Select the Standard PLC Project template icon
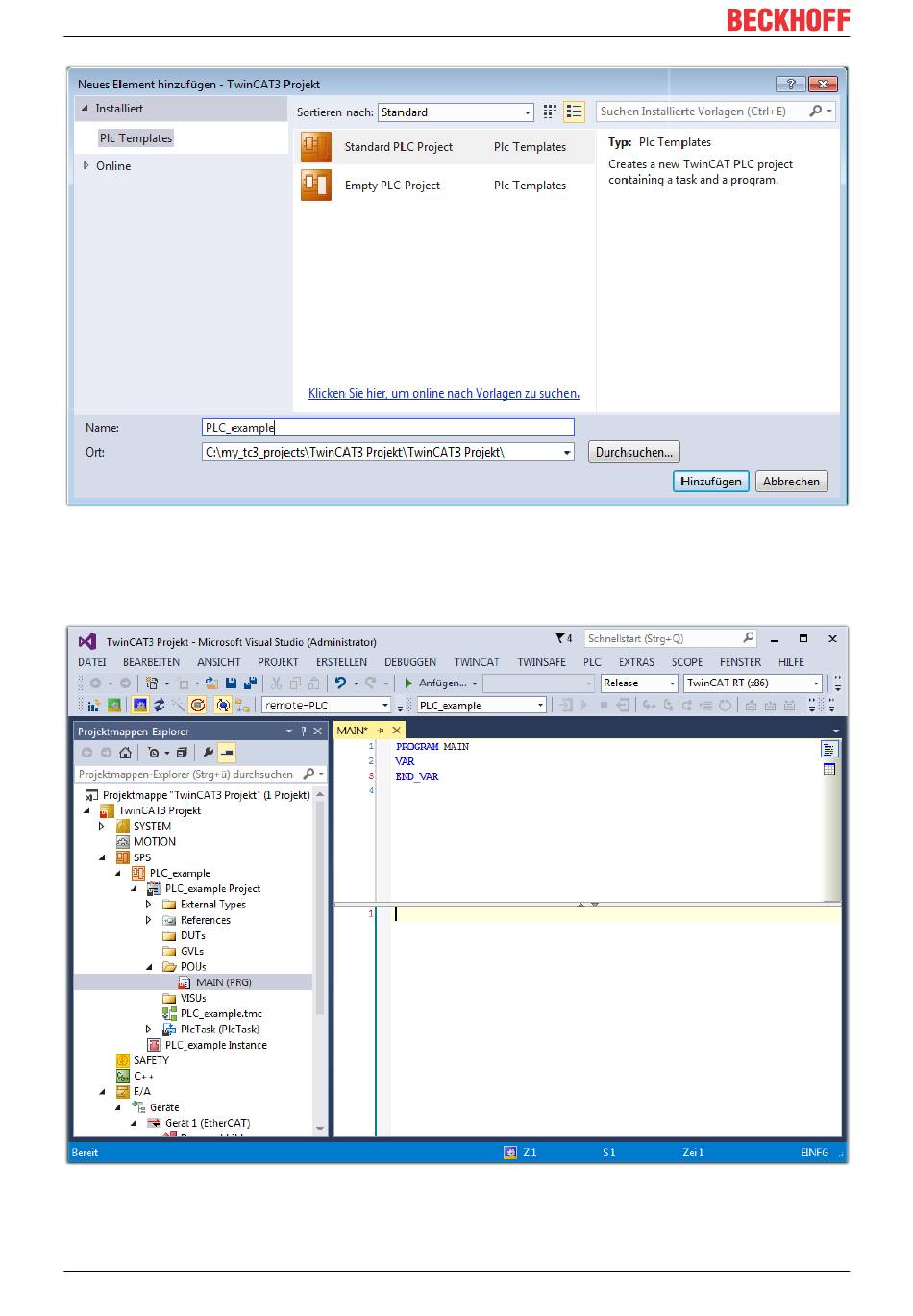This screenshot has width=913, height=1316. click(316, 147)
